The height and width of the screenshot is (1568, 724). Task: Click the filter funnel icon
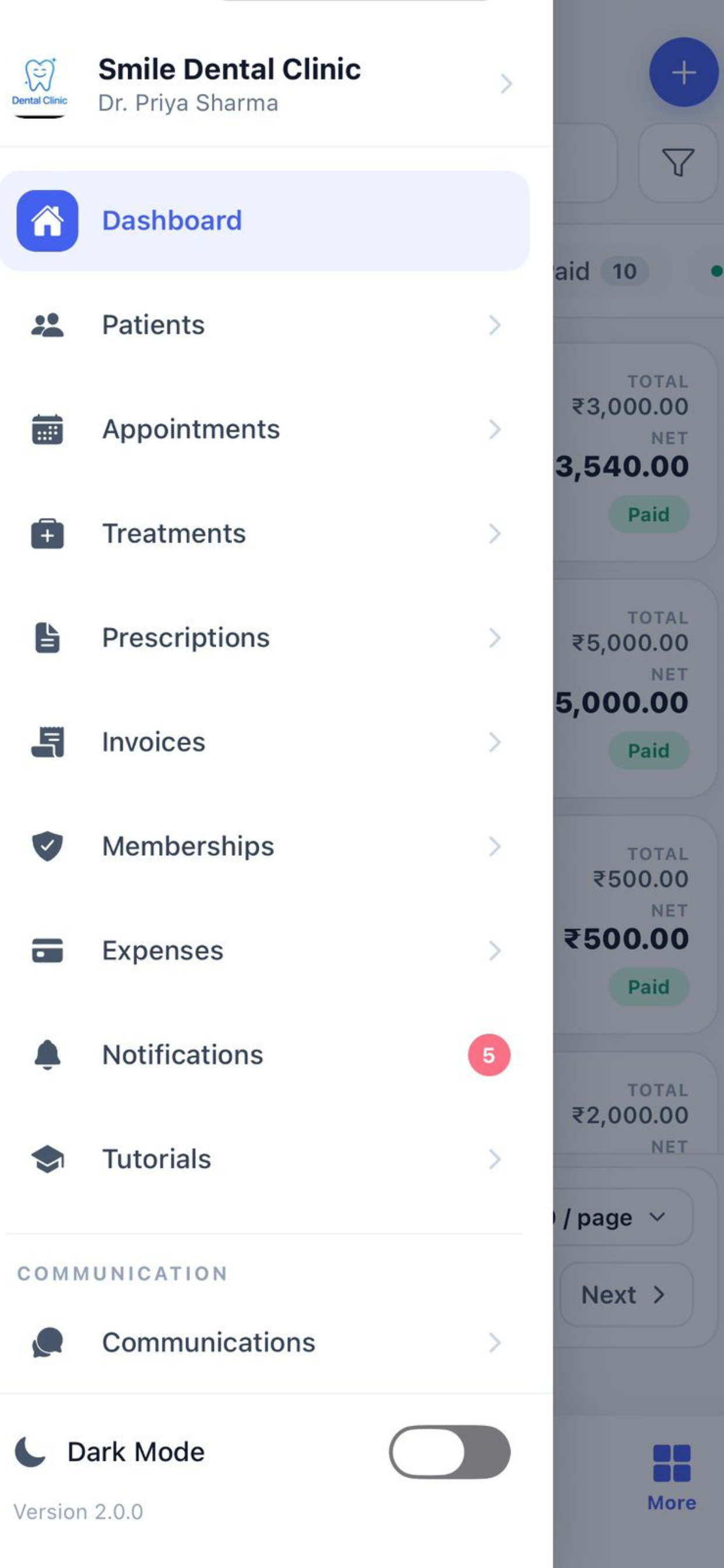[x=678, y=163]
